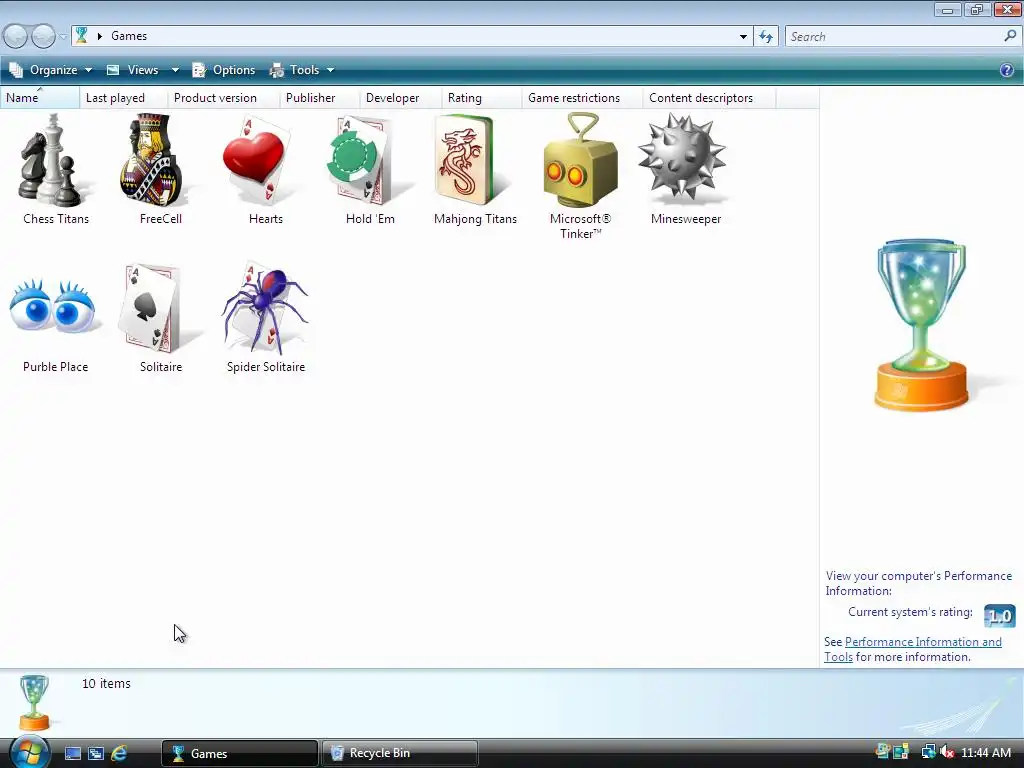The image size is (1024, 768).
Task: Expand the address bar history dropdown
Action: click(743, 37)
